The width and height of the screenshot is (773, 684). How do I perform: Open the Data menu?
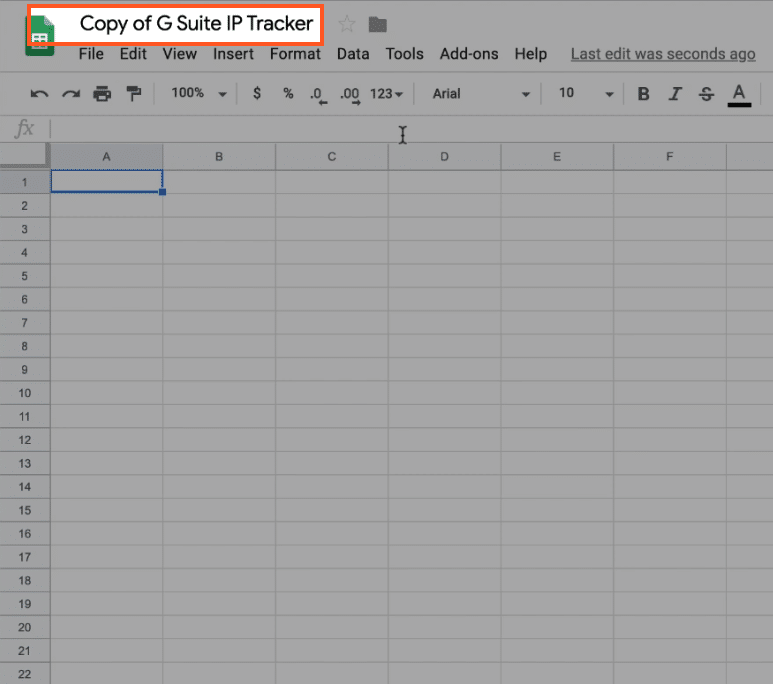pyautogui.click(x=353, y=53)
